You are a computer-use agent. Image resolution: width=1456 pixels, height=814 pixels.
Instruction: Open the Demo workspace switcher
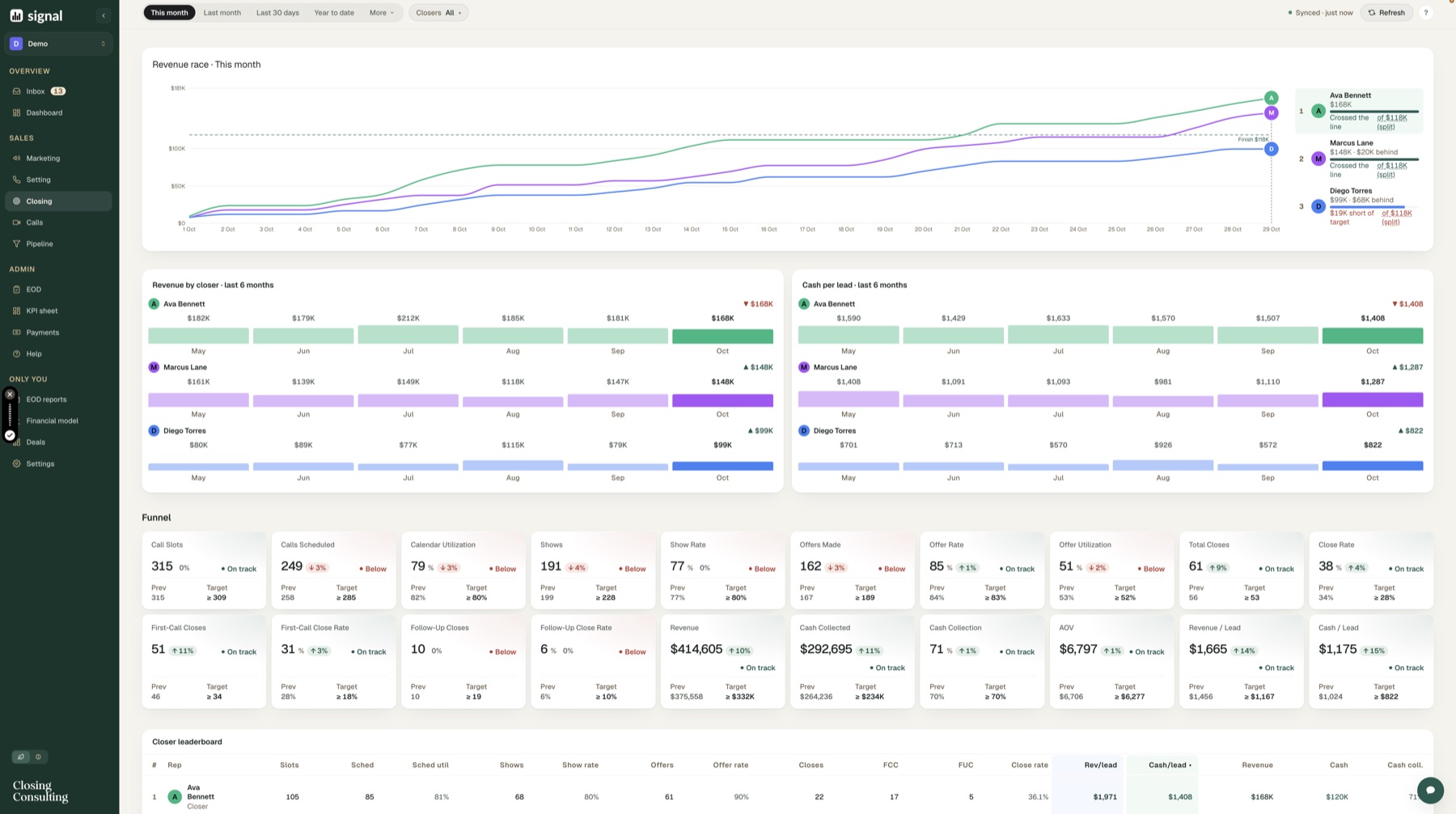tap(58, 44)
